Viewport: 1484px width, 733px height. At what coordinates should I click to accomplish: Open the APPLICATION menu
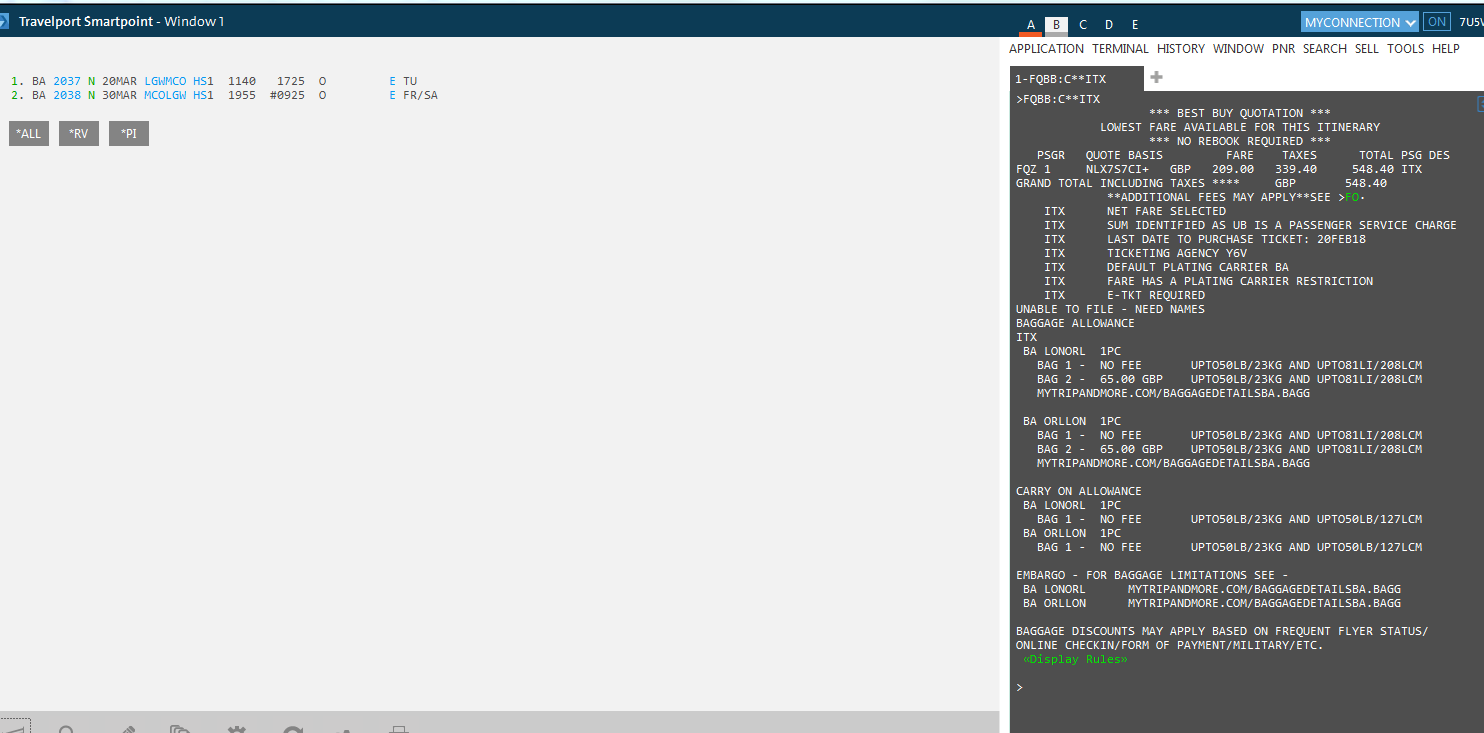coord(1046,49)
